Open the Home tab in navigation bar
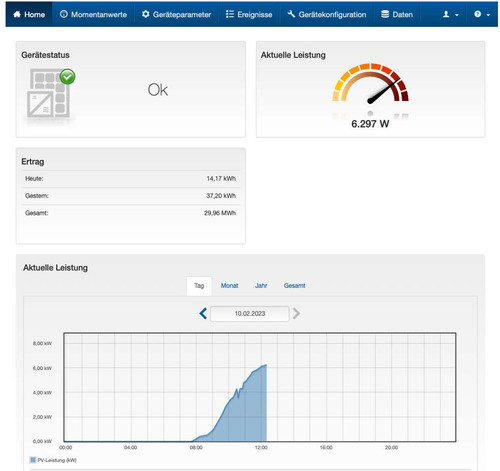 coord(29,14)
